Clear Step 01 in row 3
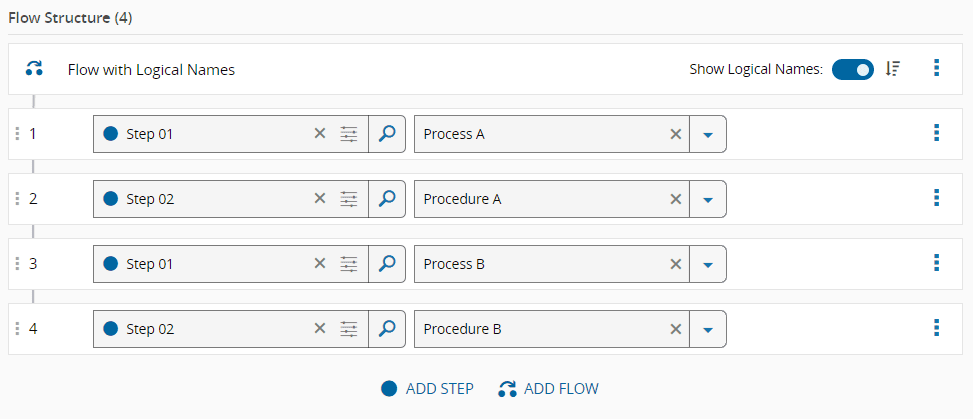This screenshot has width=973, height=419. [x=320, y=264]
